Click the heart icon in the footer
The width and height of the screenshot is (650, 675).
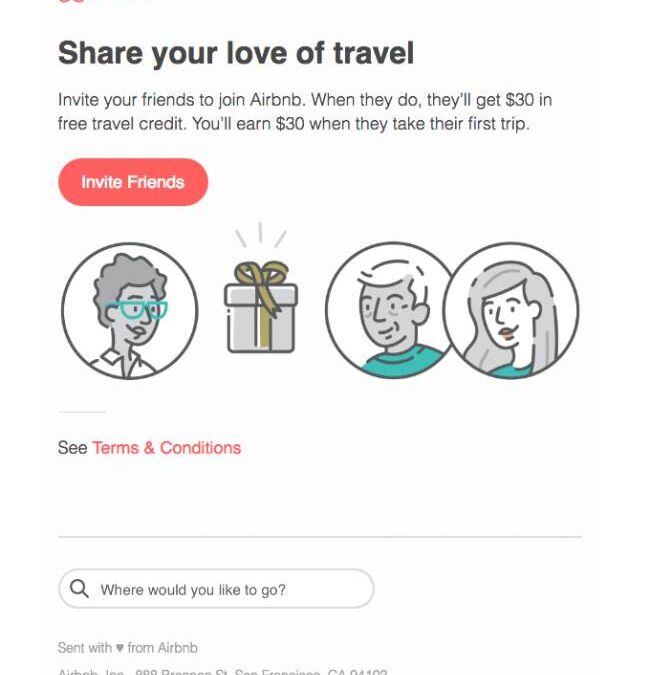[120, 647]
